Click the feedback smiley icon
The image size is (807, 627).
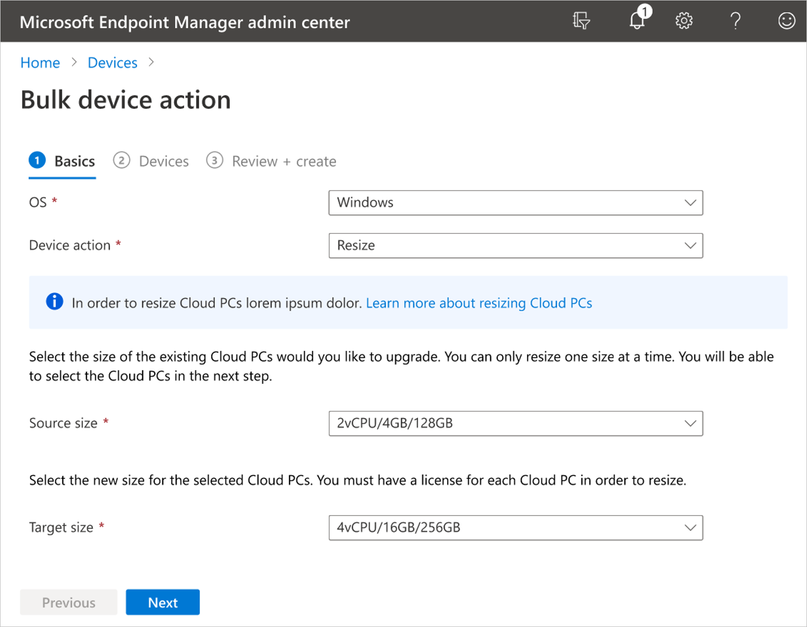[x=786, y=21]
